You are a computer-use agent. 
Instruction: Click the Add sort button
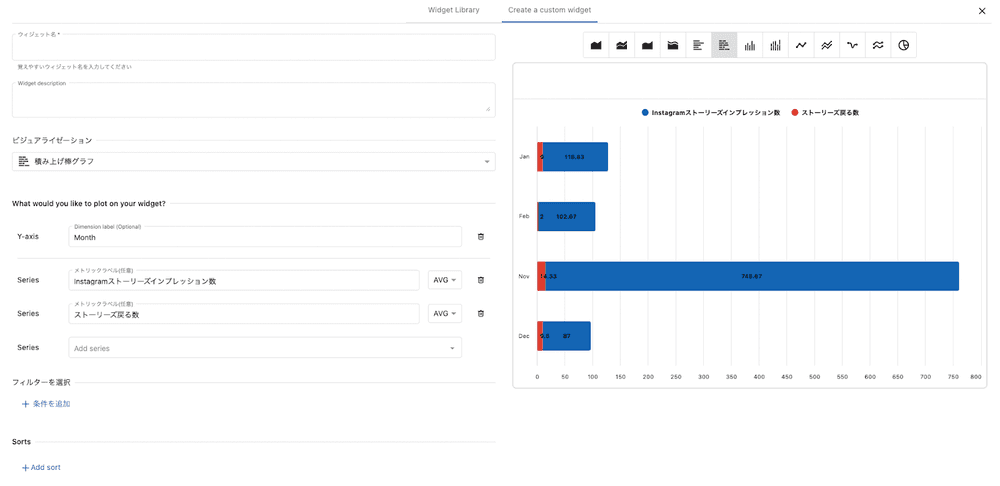[x=41, y=467]
